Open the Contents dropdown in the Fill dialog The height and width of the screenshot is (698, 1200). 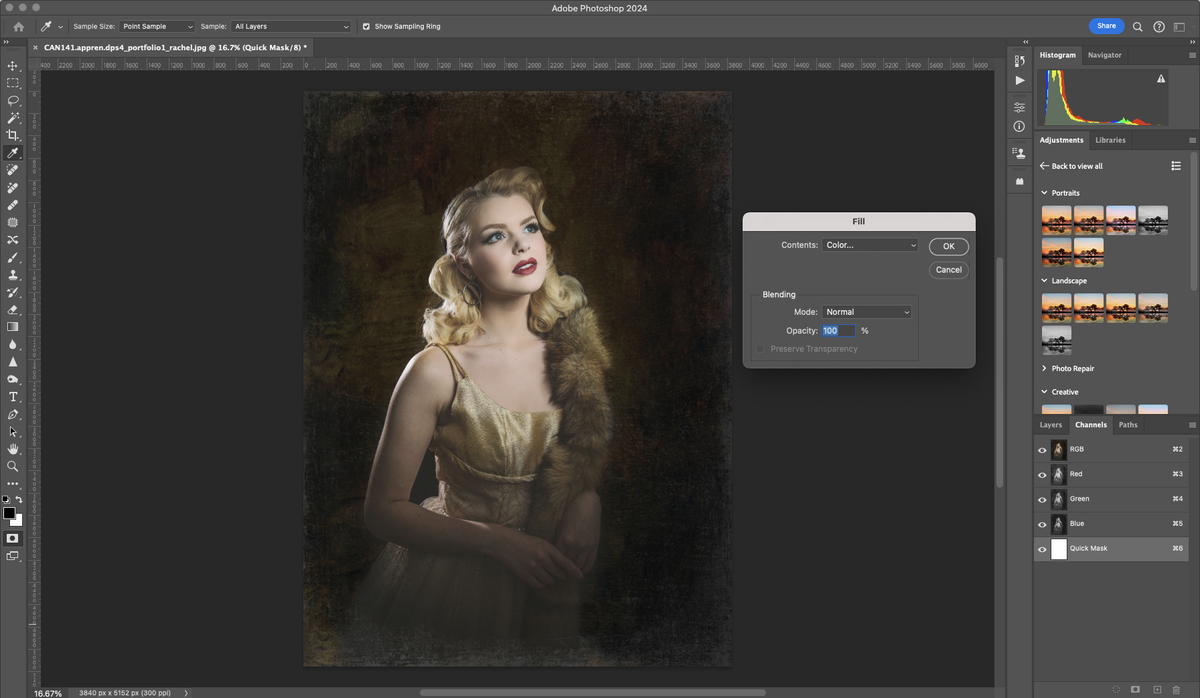[x=869, y=245]
